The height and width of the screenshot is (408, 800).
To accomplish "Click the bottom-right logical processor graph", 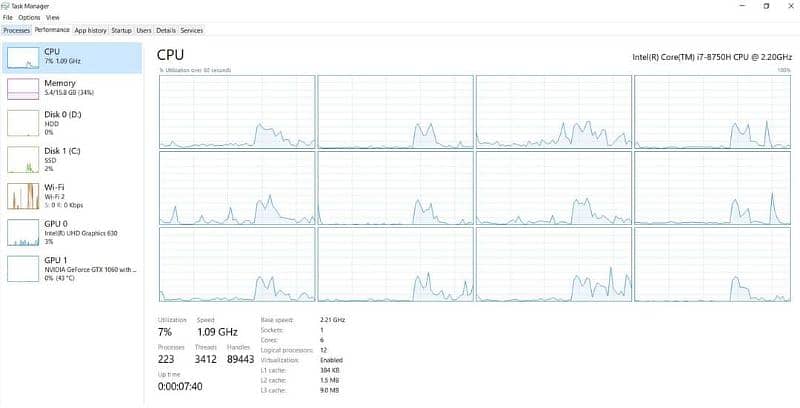I will 713,264.
